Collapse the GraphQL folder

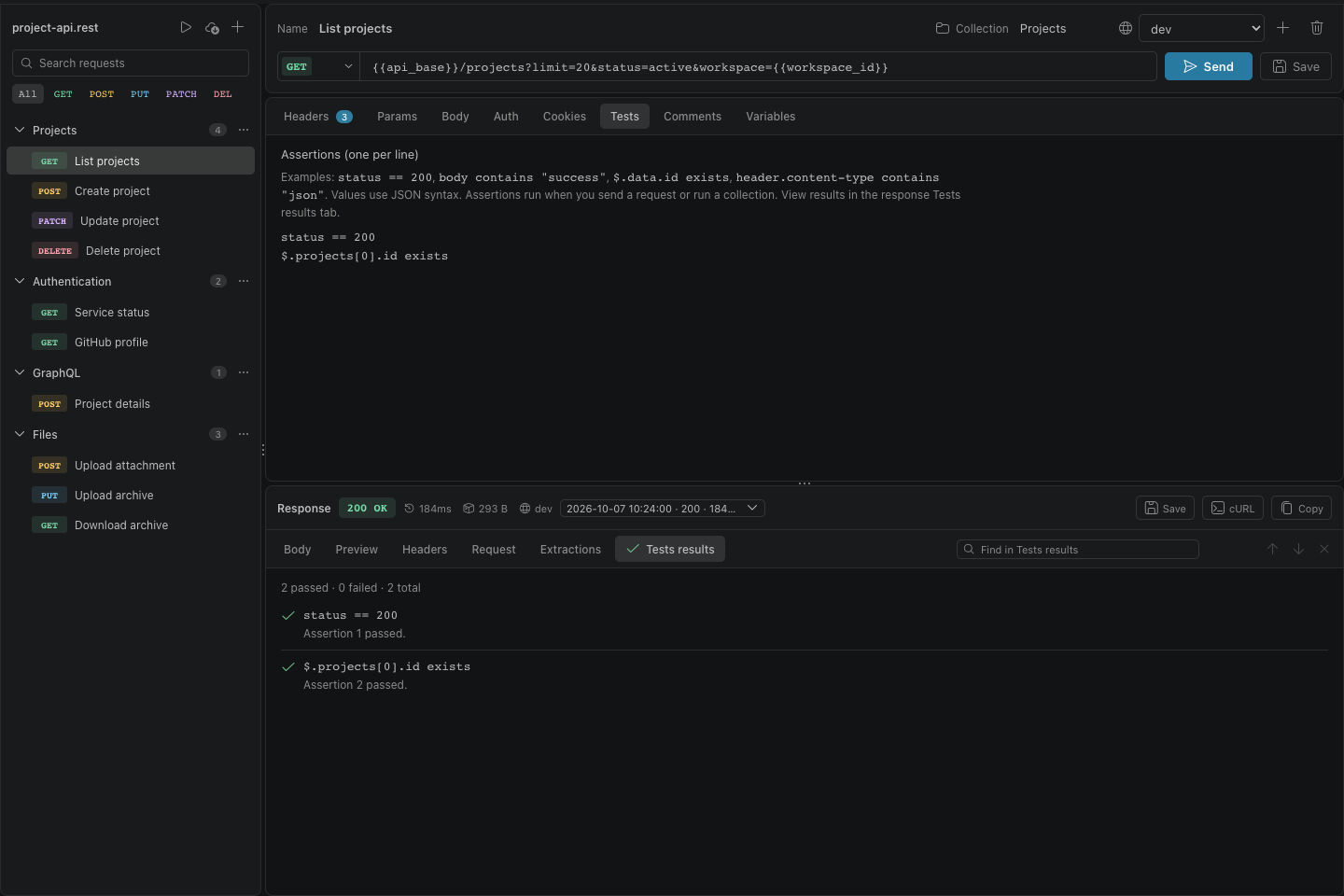pyautogui.click(x=20, y=372)
